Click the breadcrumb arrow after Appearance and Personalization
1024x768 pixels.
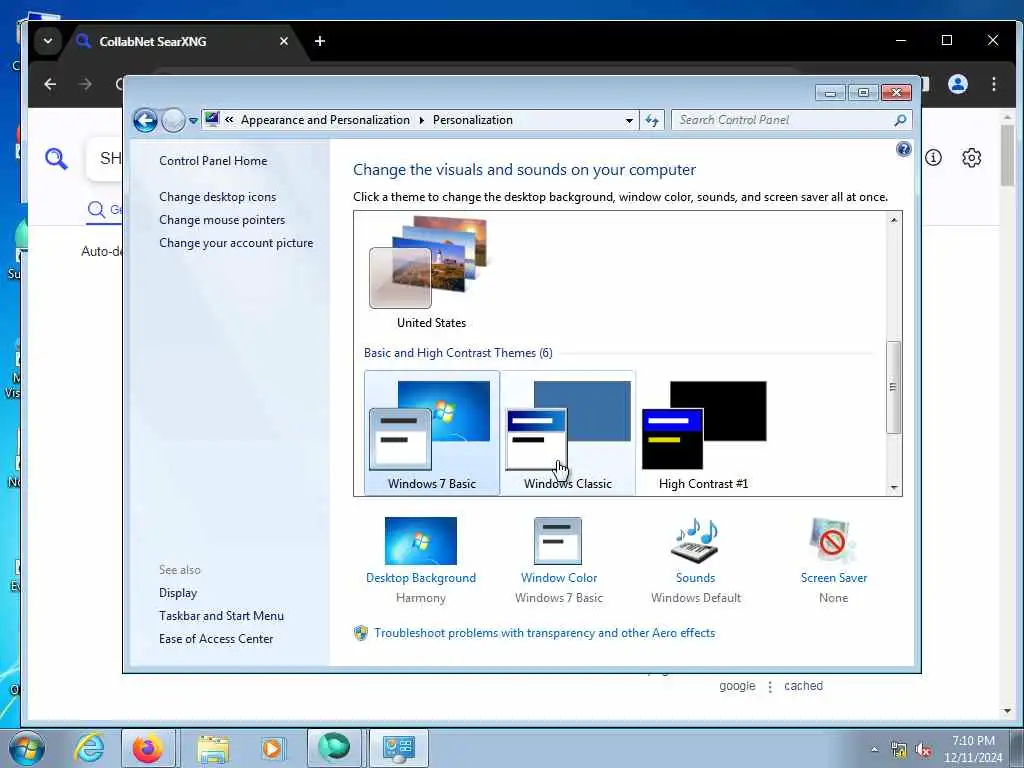point(421,120)
